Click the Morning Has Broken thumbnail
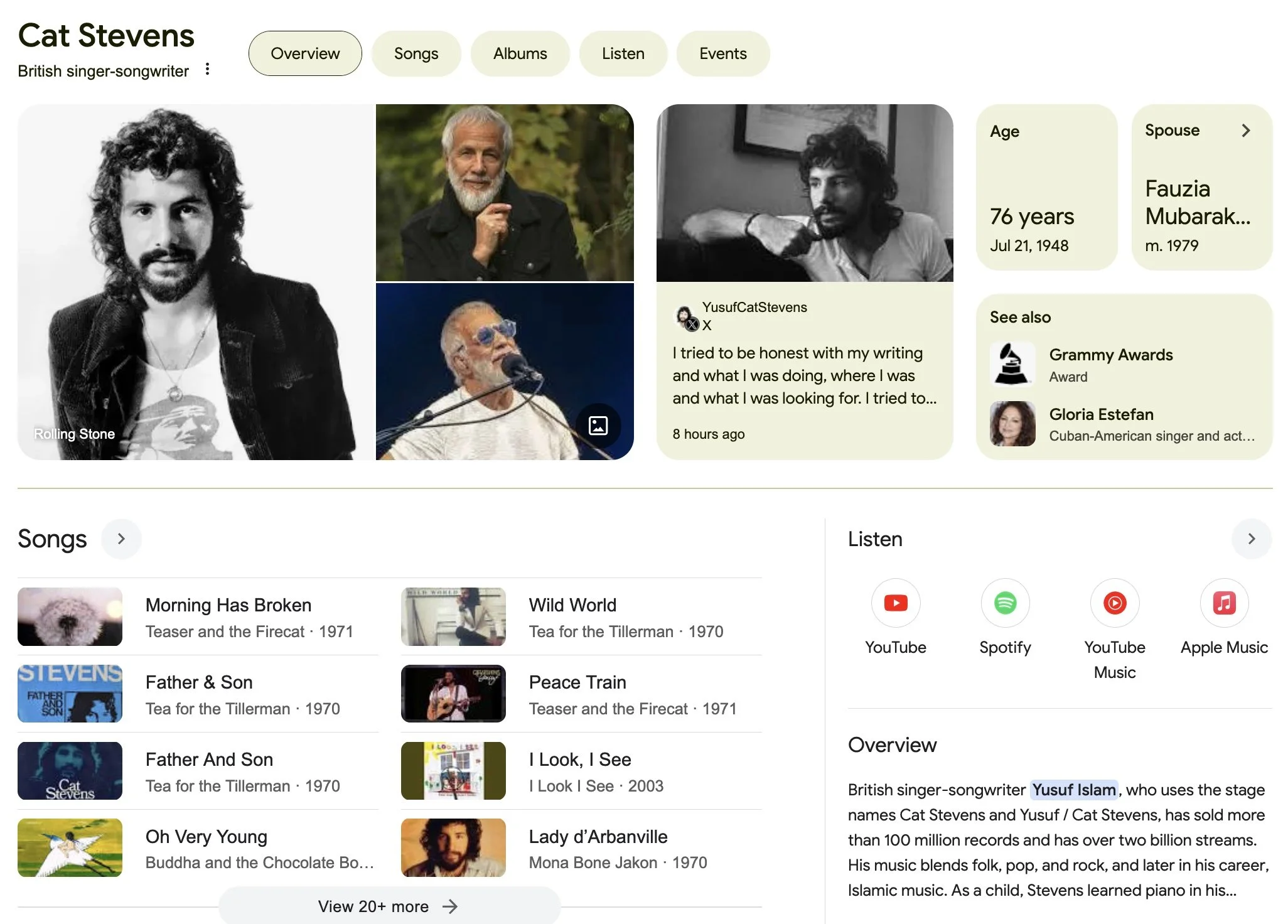The width and height of the screenshot is (1288, 924). [x=70, y=616]
